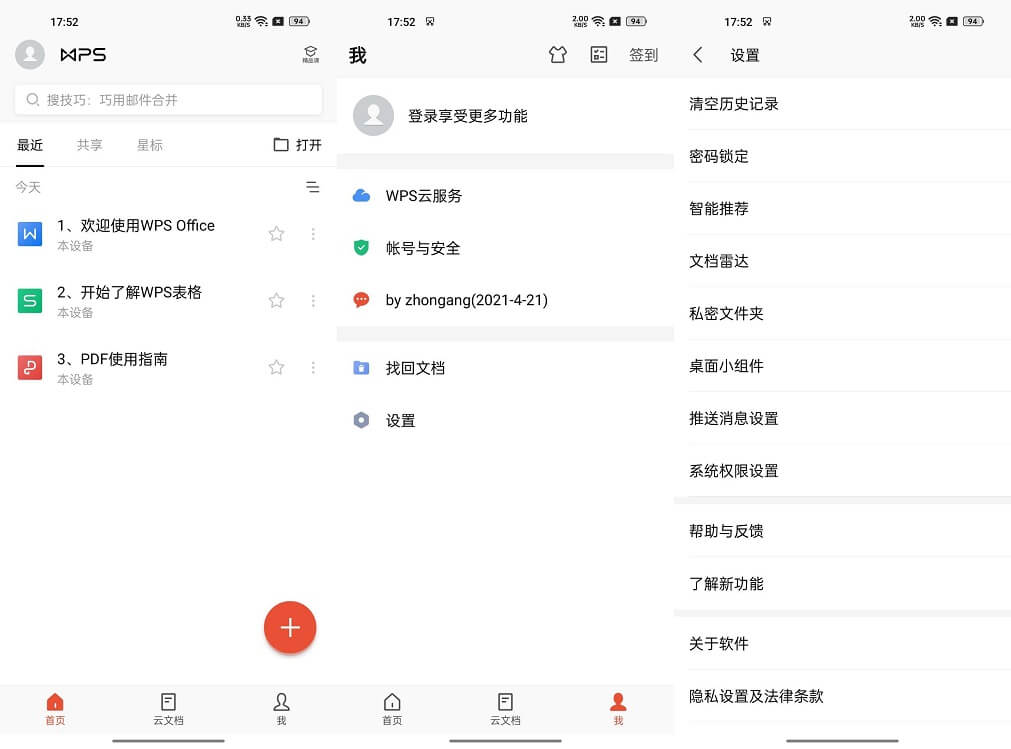Star the 欢迎使用WPS Office document
This screenshot has width=1011, height=749.
tap(276, 234)
